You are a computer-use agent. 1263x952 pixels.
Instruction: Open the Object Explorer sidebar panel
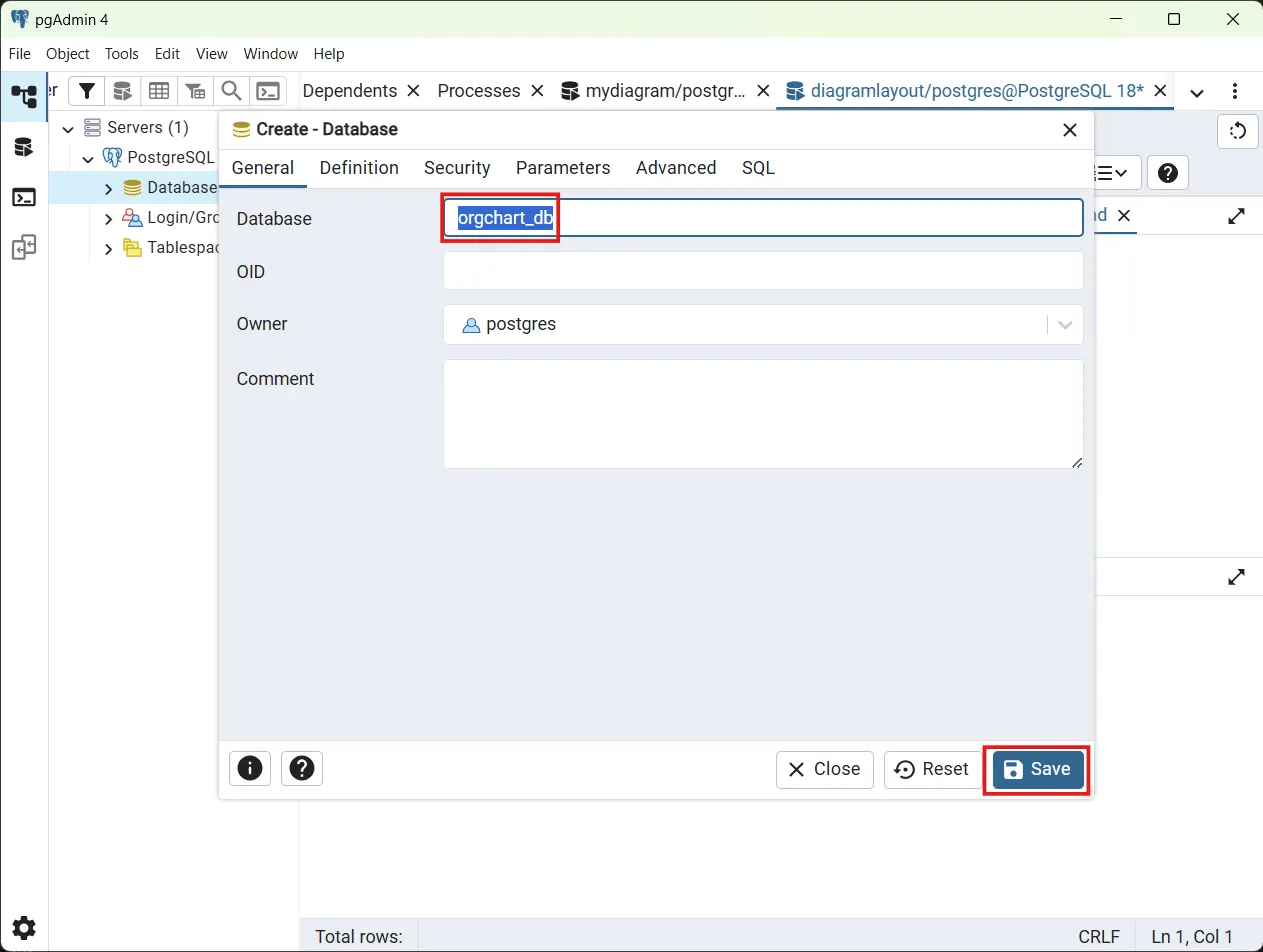[x=24, y=96]
